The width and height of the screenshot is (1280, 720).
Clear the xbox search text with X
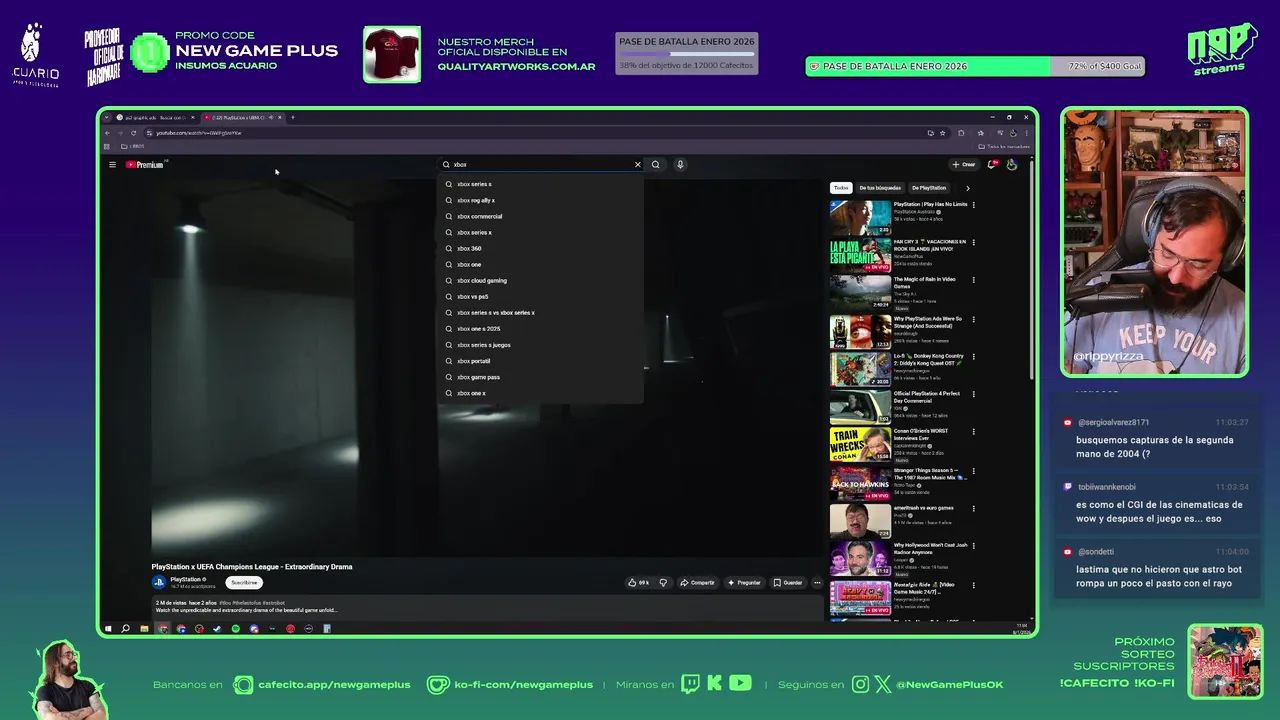tap(637, 164)
